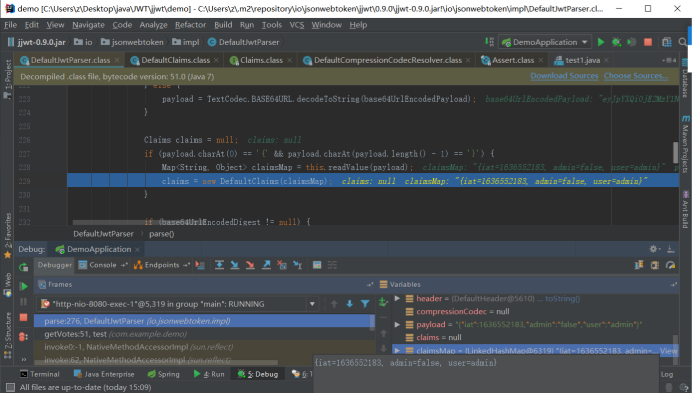Image resolution: width=692 pixels, height=393 pixels.
Task: Toggle tool window quick access in the status bar
Action: [x=10, y=387]
